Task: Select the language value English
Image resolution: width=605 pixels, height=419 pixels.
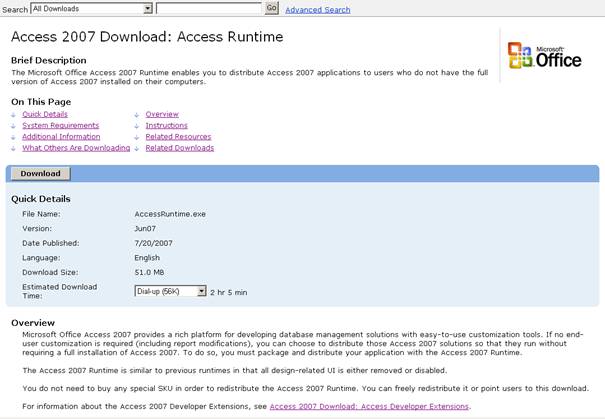Action: click(147, 258)
